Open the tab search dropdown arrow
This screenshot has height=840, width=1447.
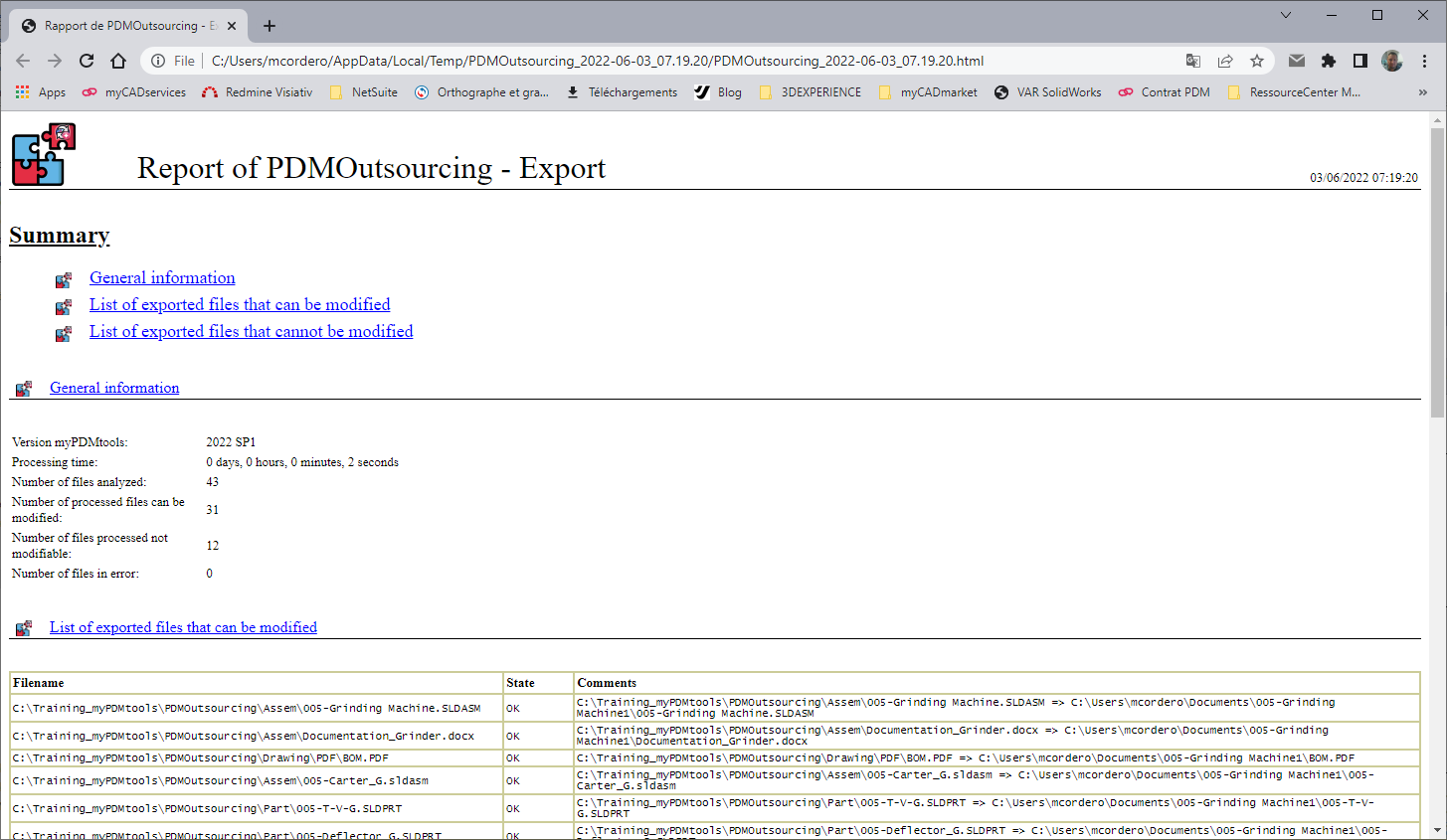1285,15
